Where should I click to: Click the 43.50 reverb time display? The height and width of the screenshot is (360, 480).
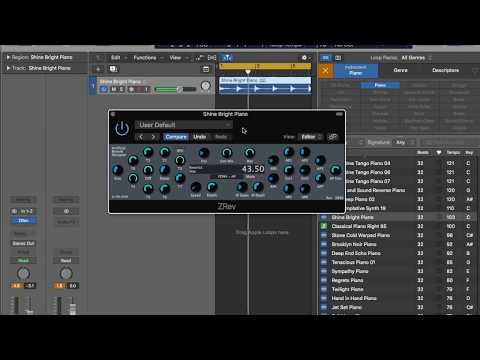[x=253, y=169]
